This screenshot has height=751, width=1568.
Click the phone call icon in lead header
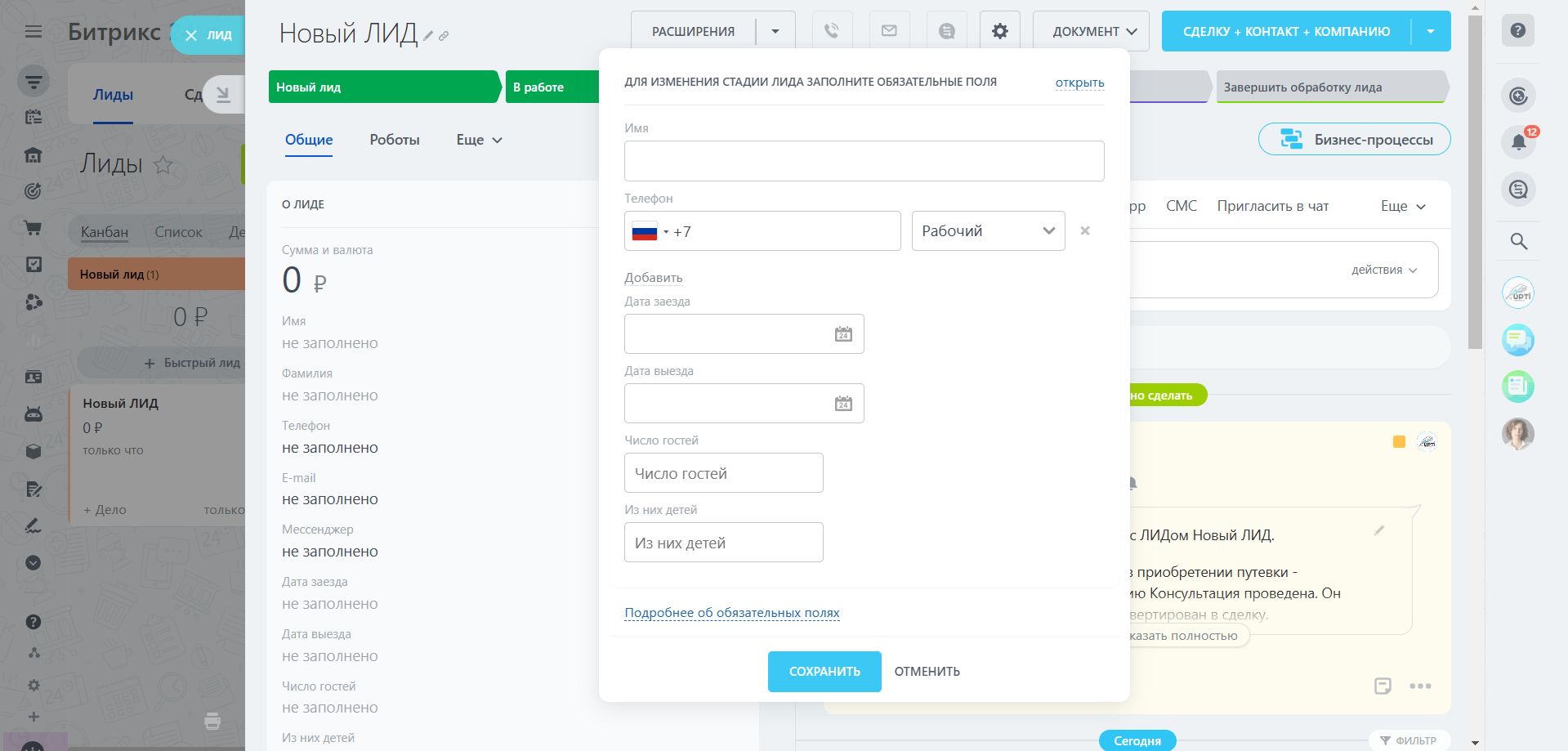point(832,31)
